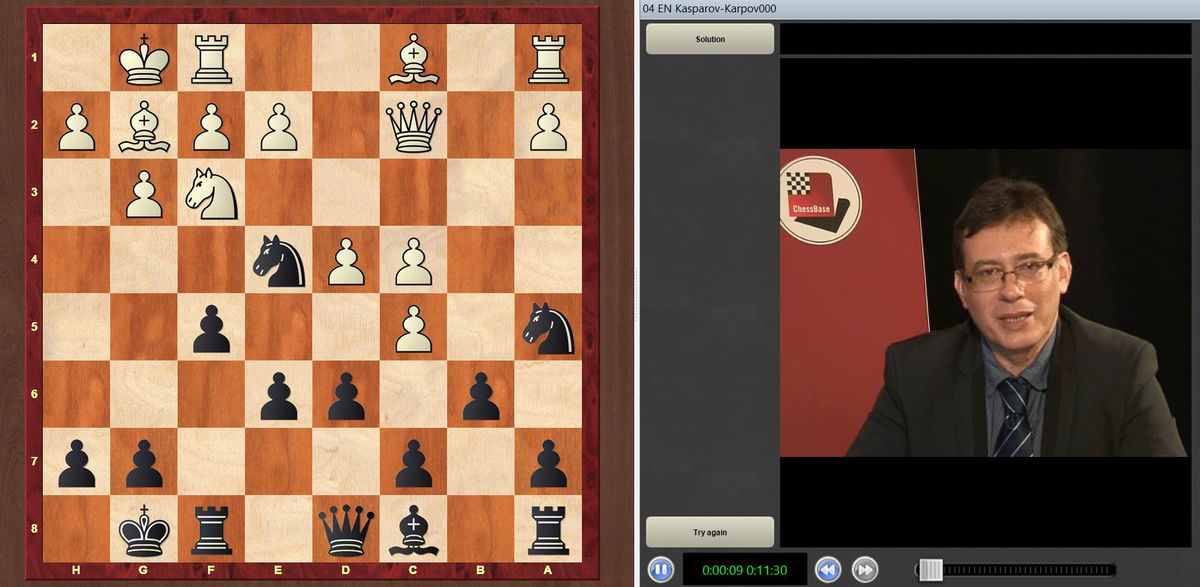1200x587 pixels.
Task: Select the black knight on e4
Action: (278, 260)
